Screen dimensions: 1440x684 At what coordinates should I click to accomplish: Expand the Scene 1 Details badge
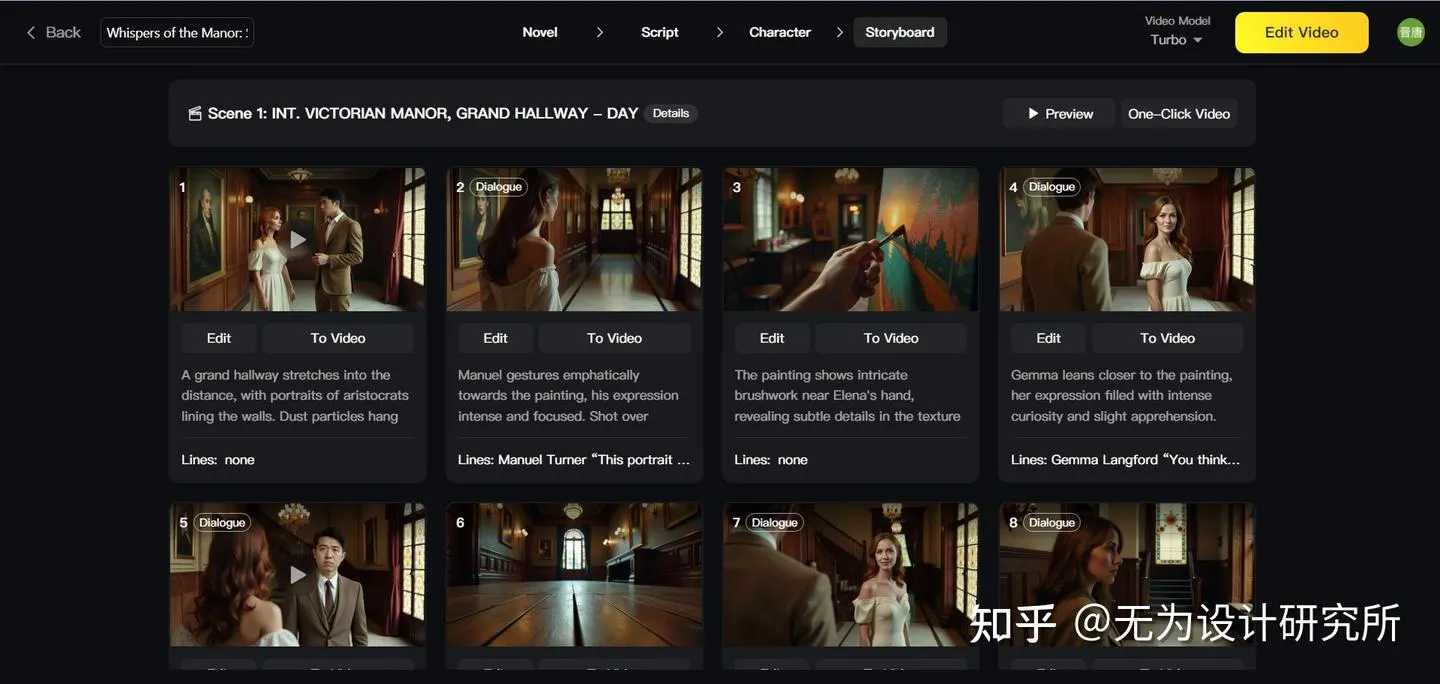point(671,114)
